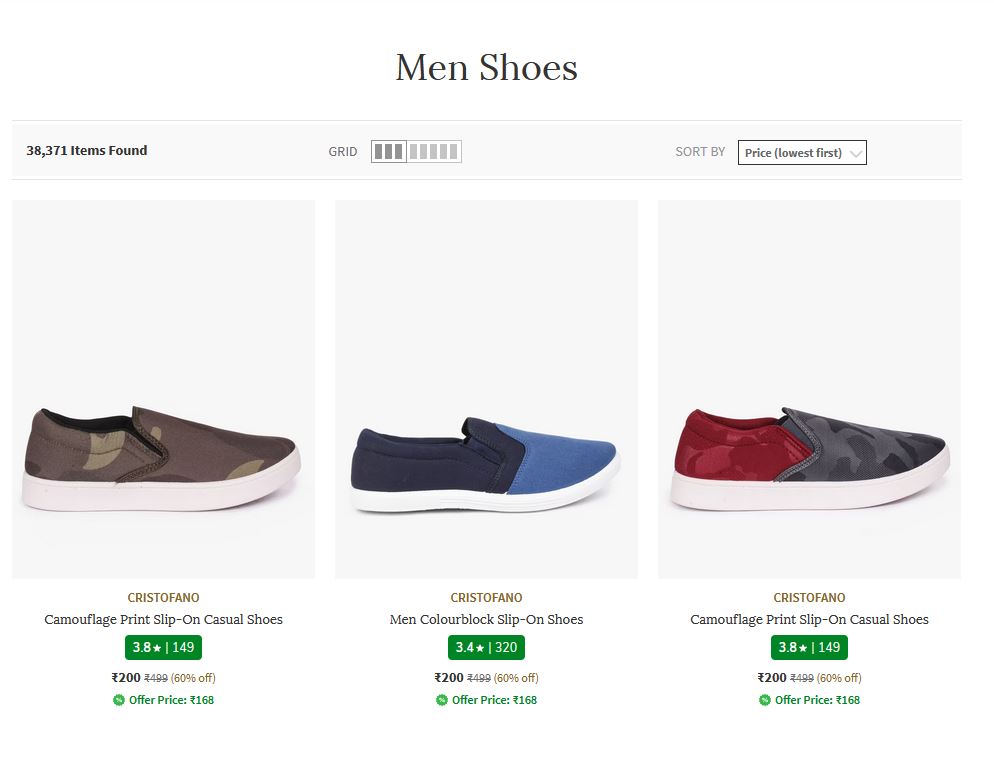Open red grey camouflage shoe image
The image size is (994, 764).
coord(809,389)
